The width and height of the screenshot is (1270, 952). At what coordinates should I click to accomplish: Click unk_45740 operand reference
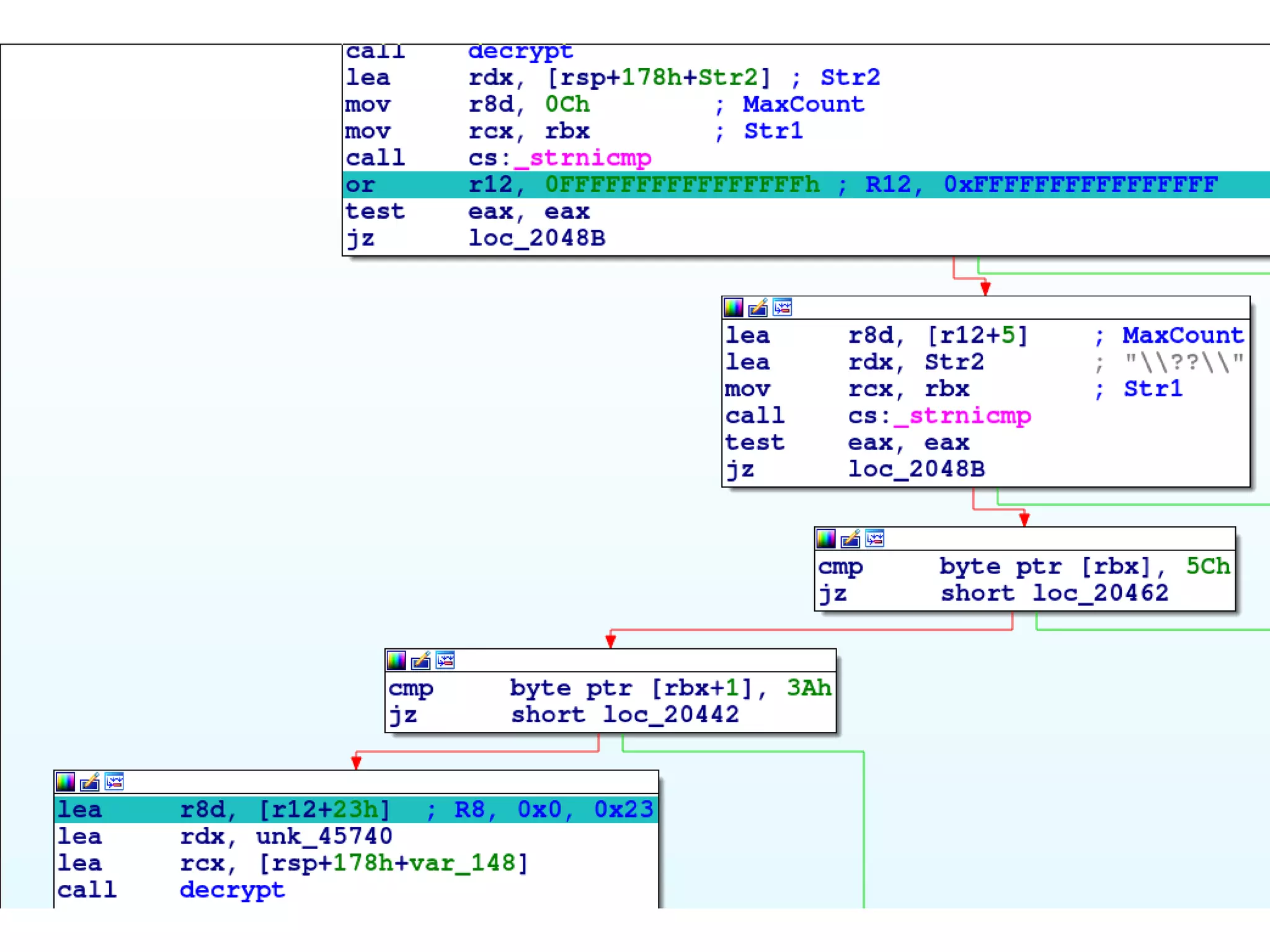(324, 837)
